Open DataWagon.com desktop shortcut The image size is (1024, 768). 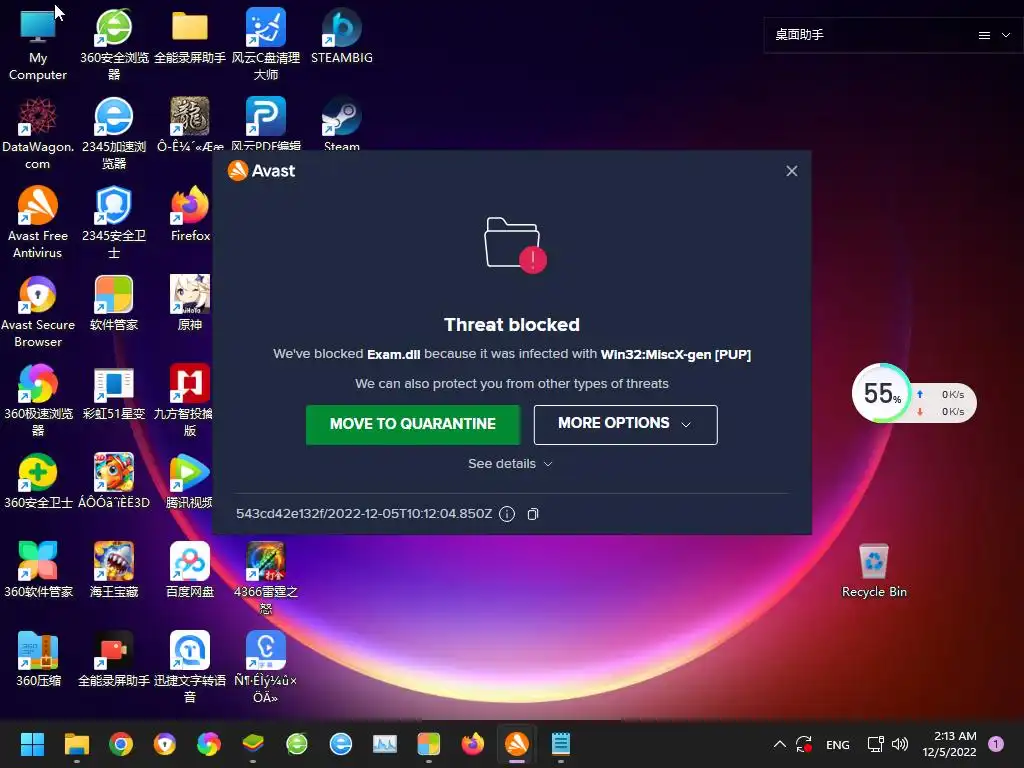pyautogui.click(x=38, y=133)
